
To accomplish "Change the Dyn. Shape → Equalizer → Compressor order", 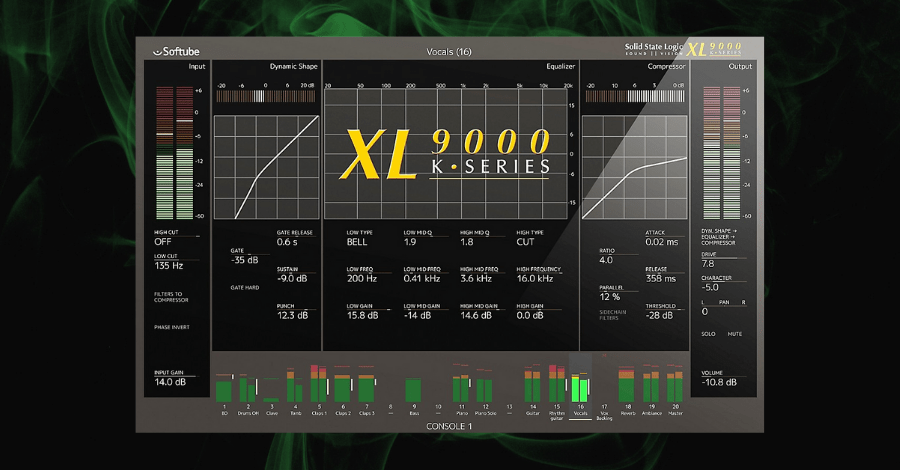I will (718, 237).
